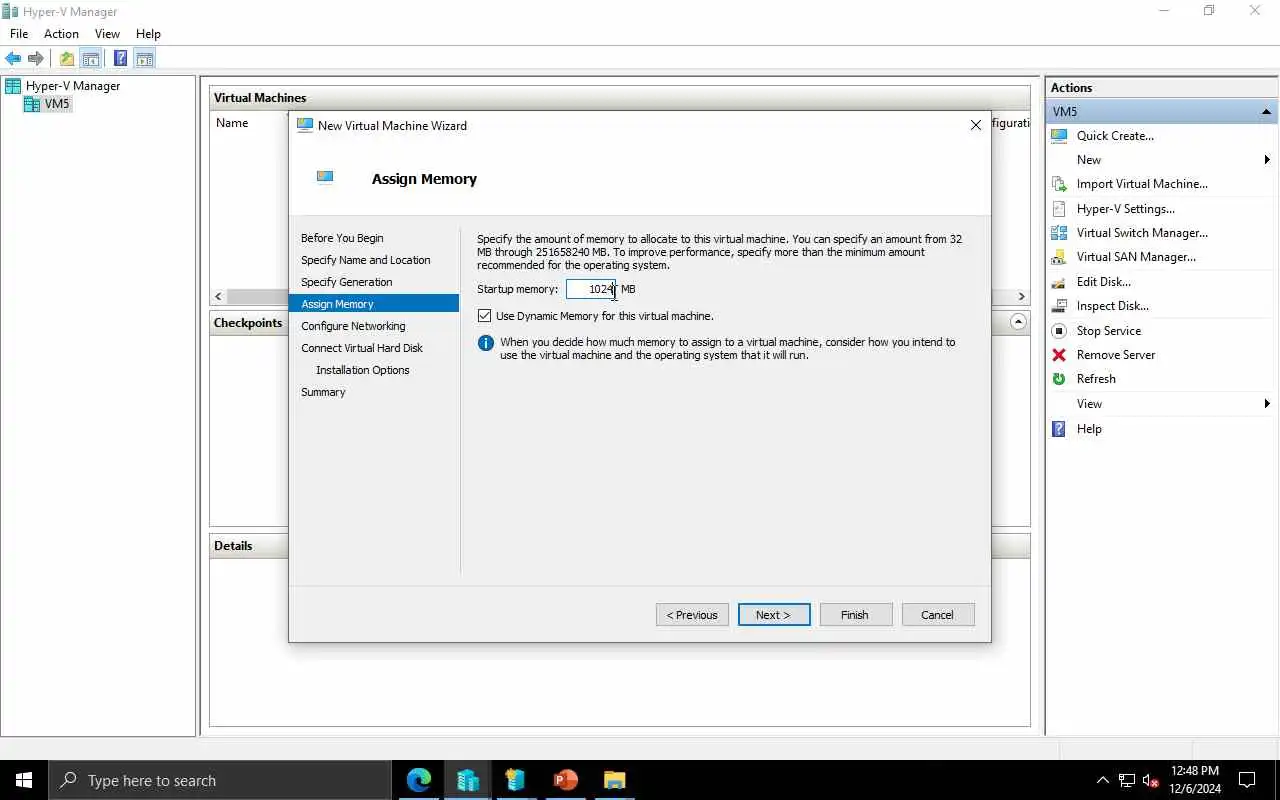This screenshot has width=1280, height=800.
Task: Go to Specify Name and Location step
Action: tap(366, 260)
